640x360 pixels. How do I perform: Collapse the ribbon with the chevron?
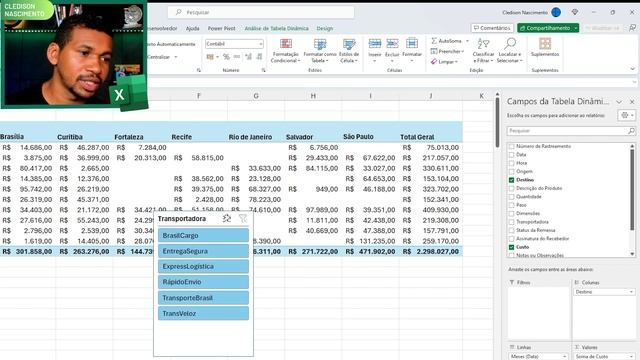click(x=632, y=69)
